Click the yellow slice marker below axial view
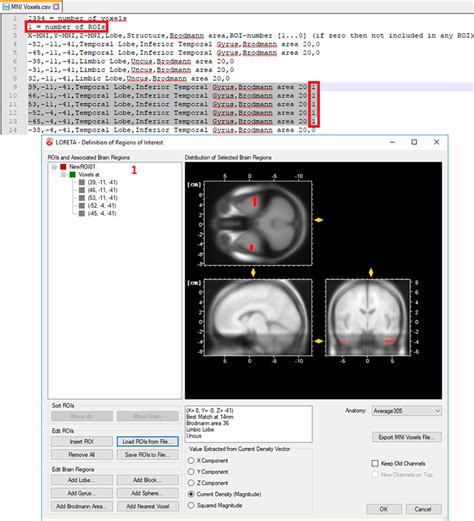Screen dimensions: 474x521 pyautogui.click(x=253, y=272)
